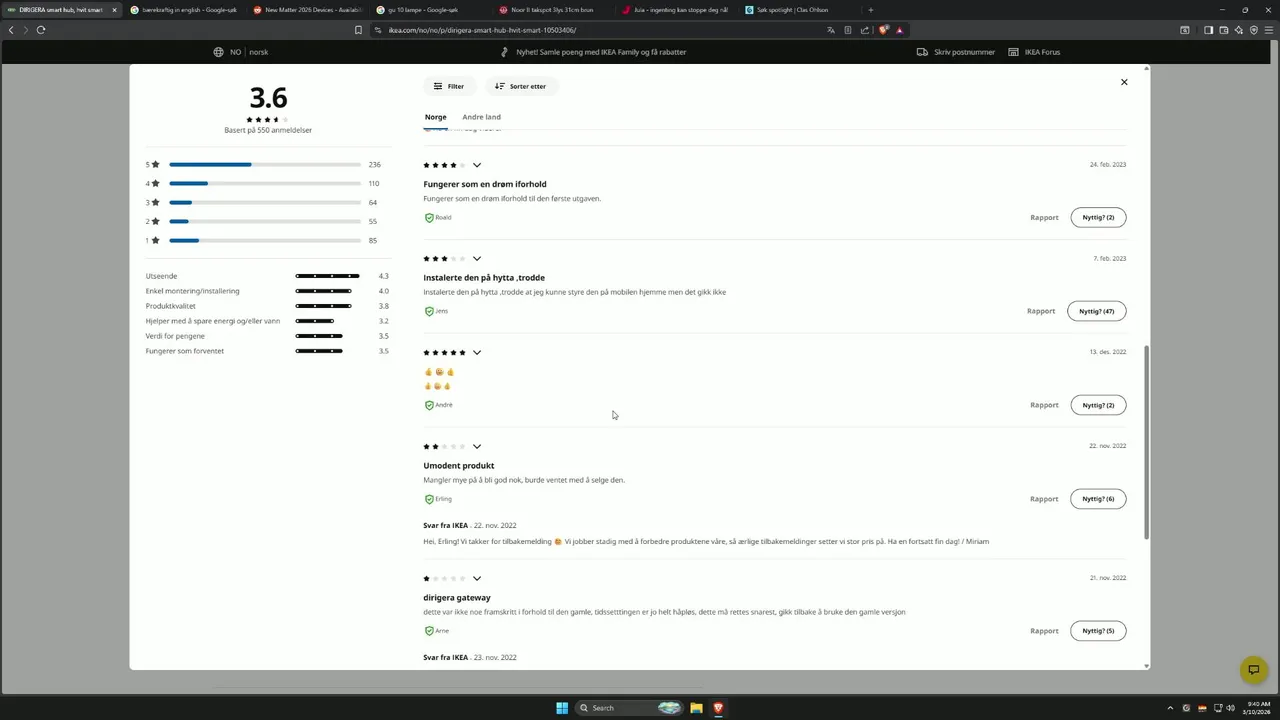Click Nyttig? (47) on Jens's review
This screenshot has width=1280, height=720.
click(x=1097, y=311)
